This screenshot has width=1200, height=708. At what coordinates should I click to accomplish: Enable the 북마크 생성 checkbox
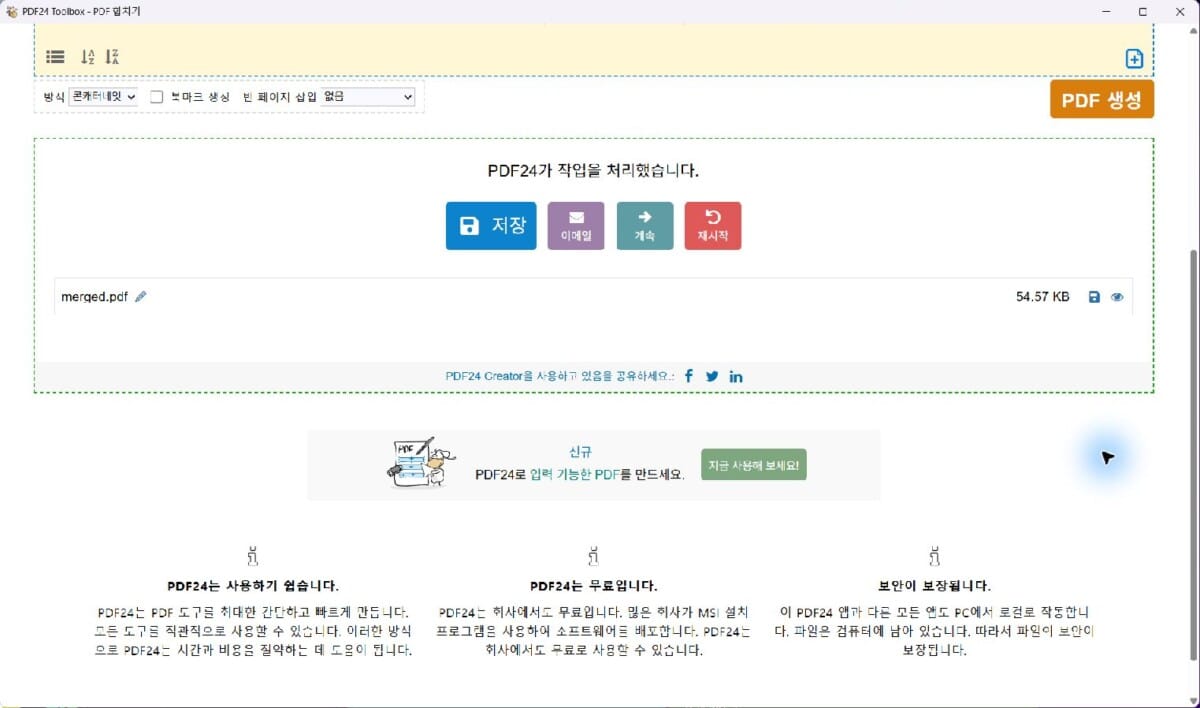(x=157, y=97)
